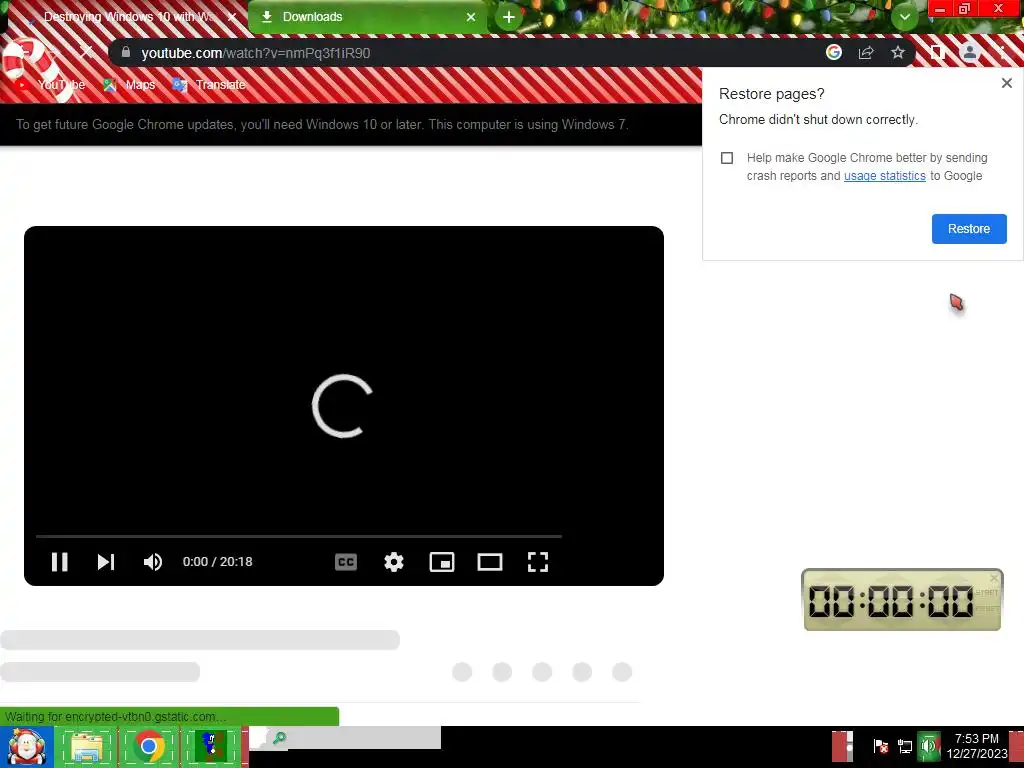The width and height of the screenshot is (1024, 768).
Task: View site lock information icon
Action: pos(126,52)
